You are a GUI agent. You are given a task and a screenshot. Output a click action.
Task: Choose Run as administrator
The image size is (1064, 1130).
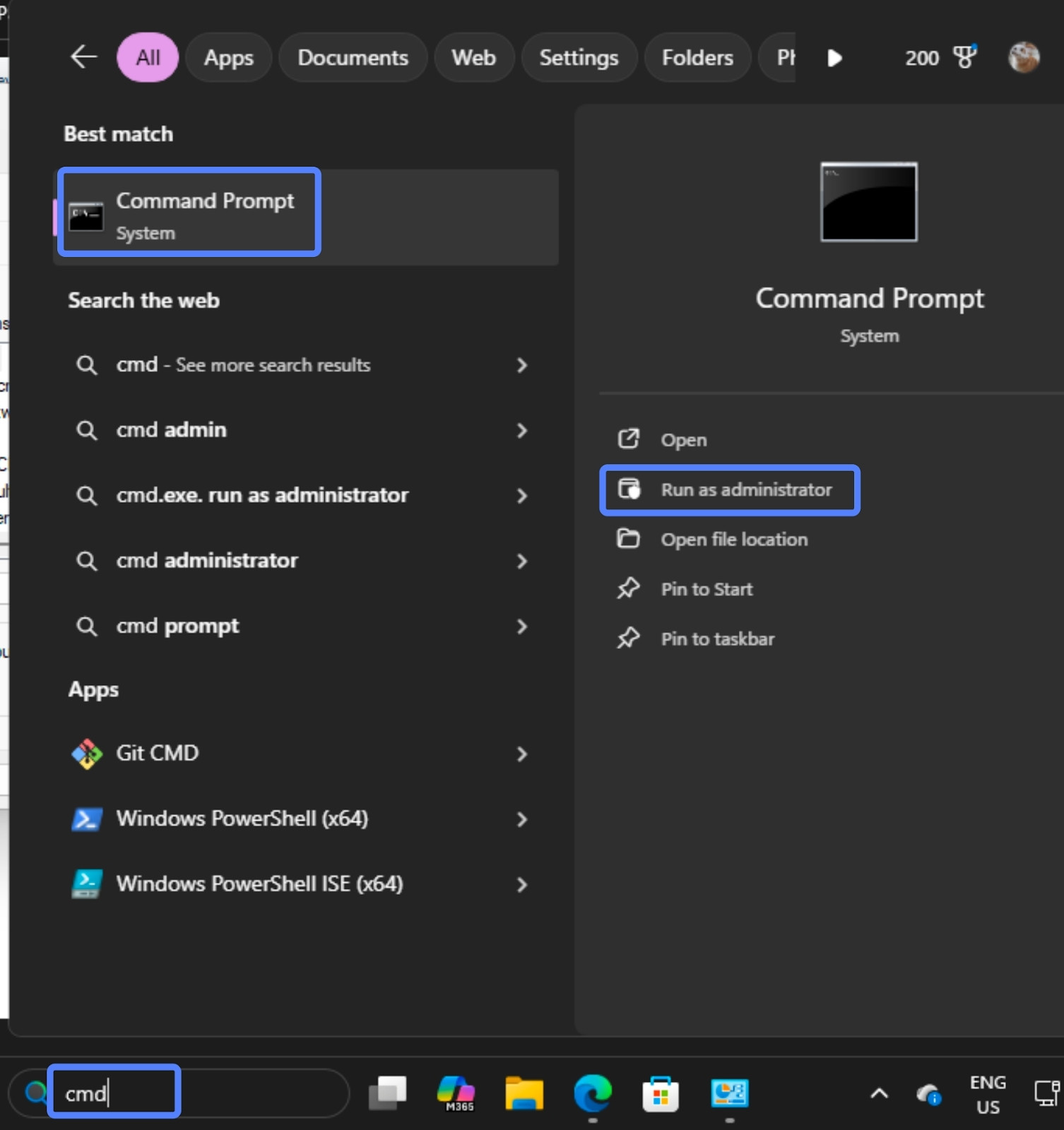tap(745, 489)
